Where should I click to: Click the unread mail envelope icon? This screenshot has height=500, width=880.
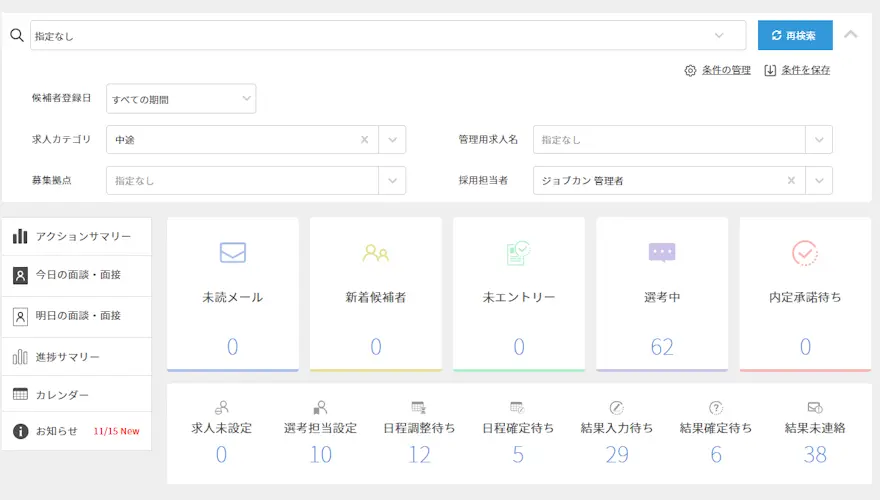pos(232,253)
